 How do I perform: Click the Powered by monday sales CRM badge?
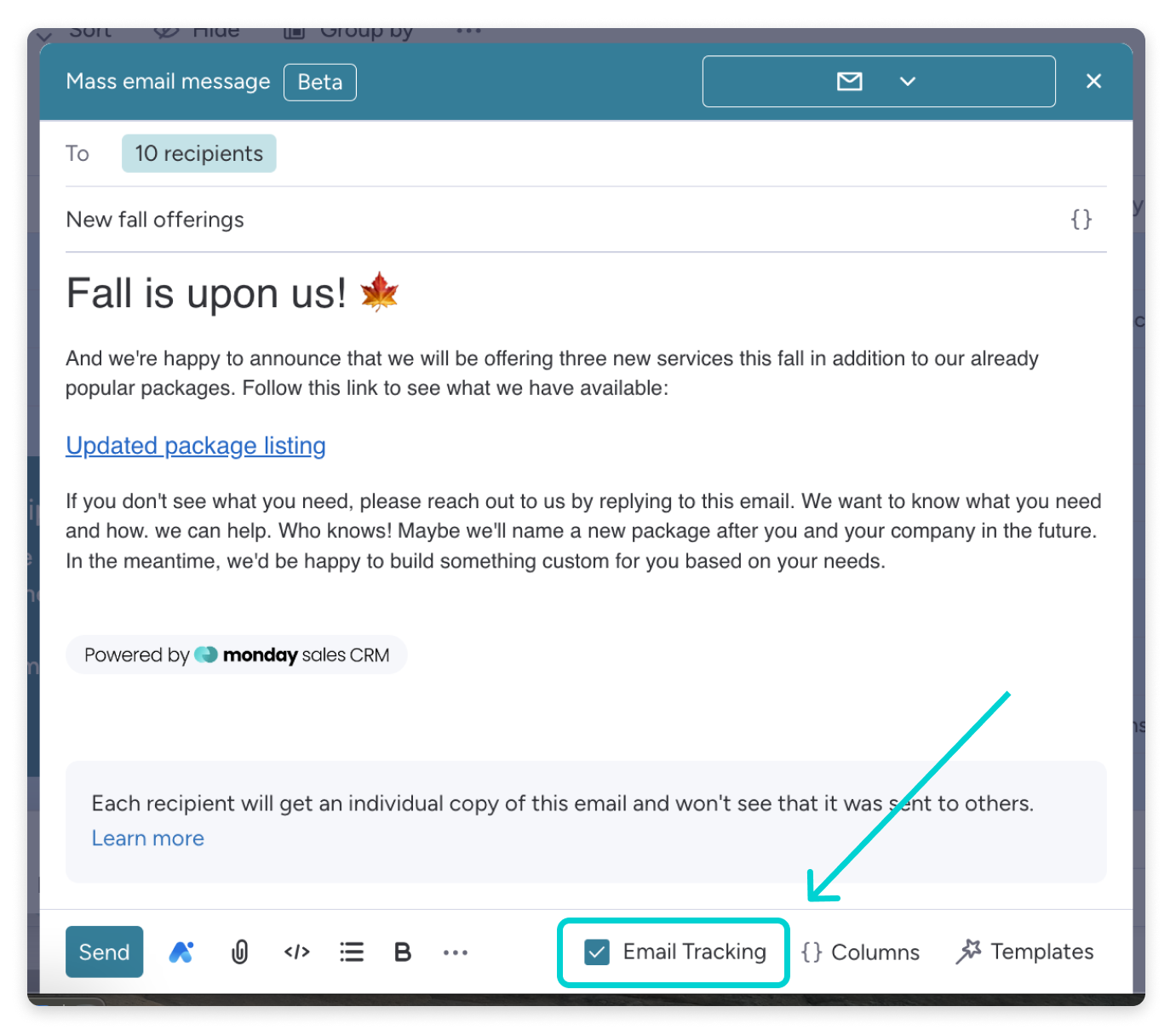point(237,655)
